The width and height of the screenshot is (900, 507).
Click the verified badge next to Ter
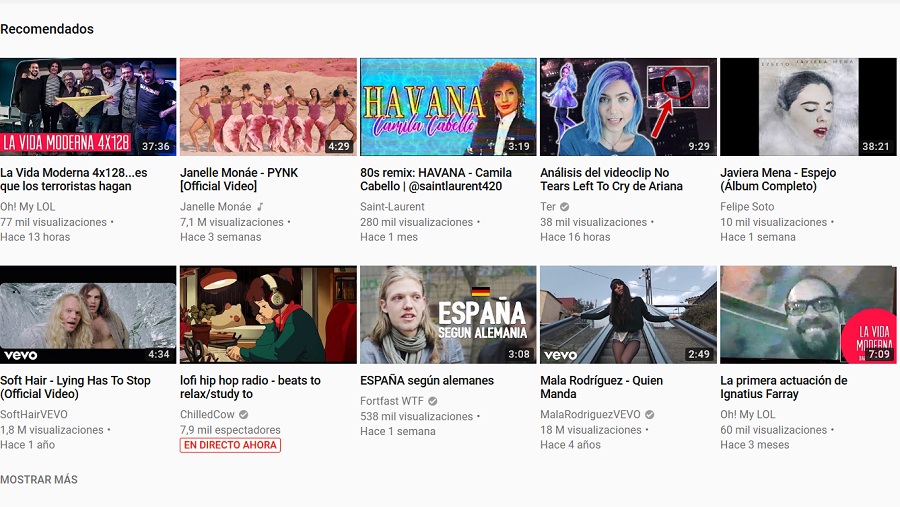(565, 207)
